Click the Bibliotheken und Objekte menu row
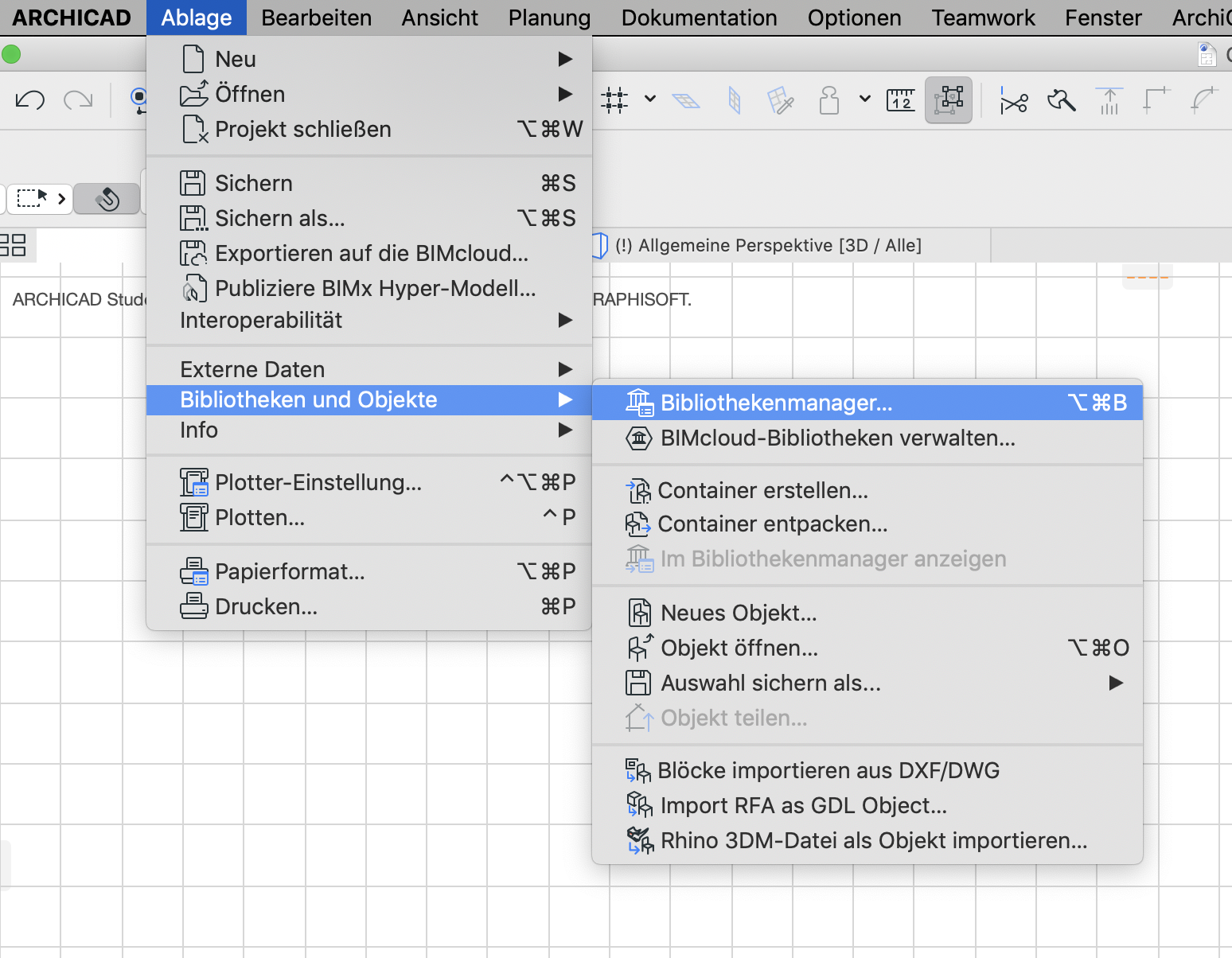The width and height of the screenshot is (1232, 958). tap(369, 399)
